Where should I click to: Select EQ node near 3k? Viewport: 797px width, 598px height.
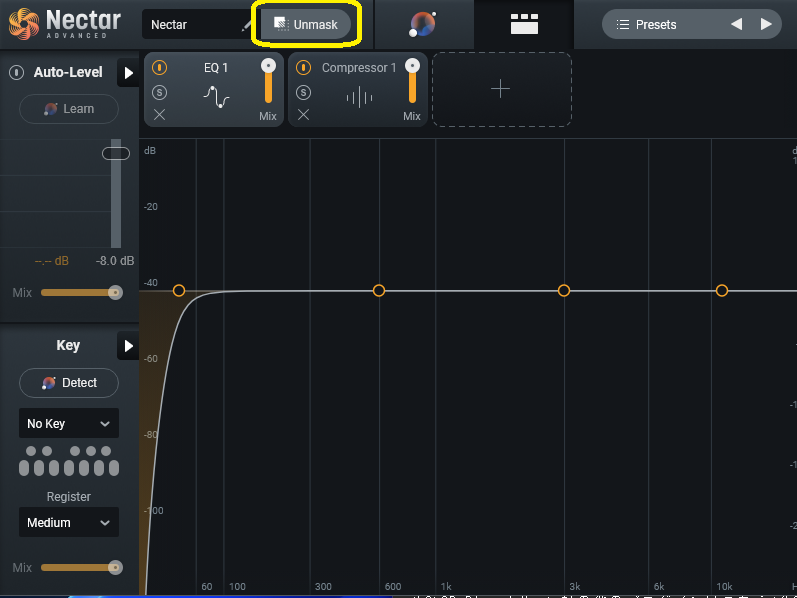pos(564,290)
